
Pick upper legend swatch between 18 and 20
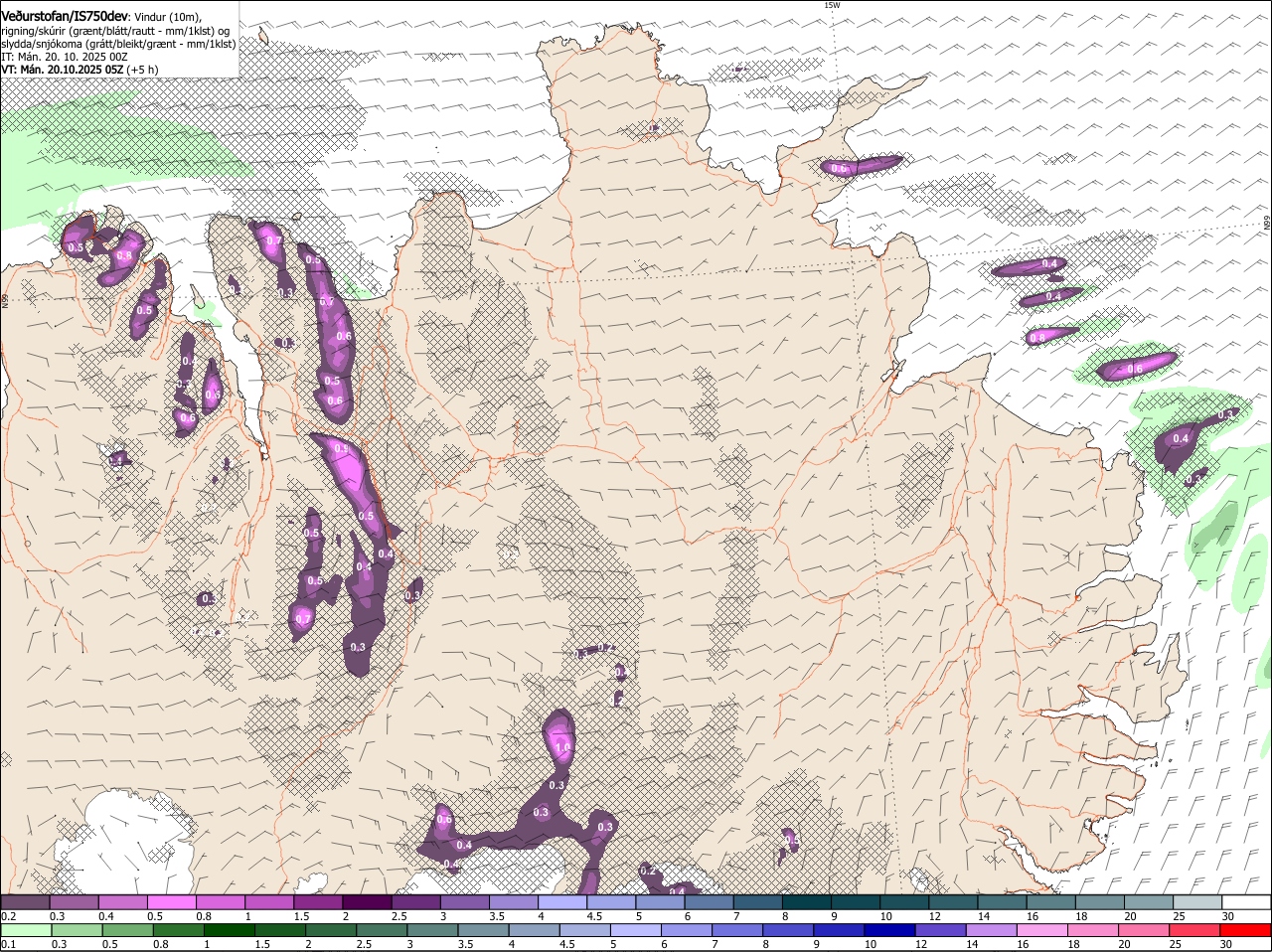click(1099, 901)
